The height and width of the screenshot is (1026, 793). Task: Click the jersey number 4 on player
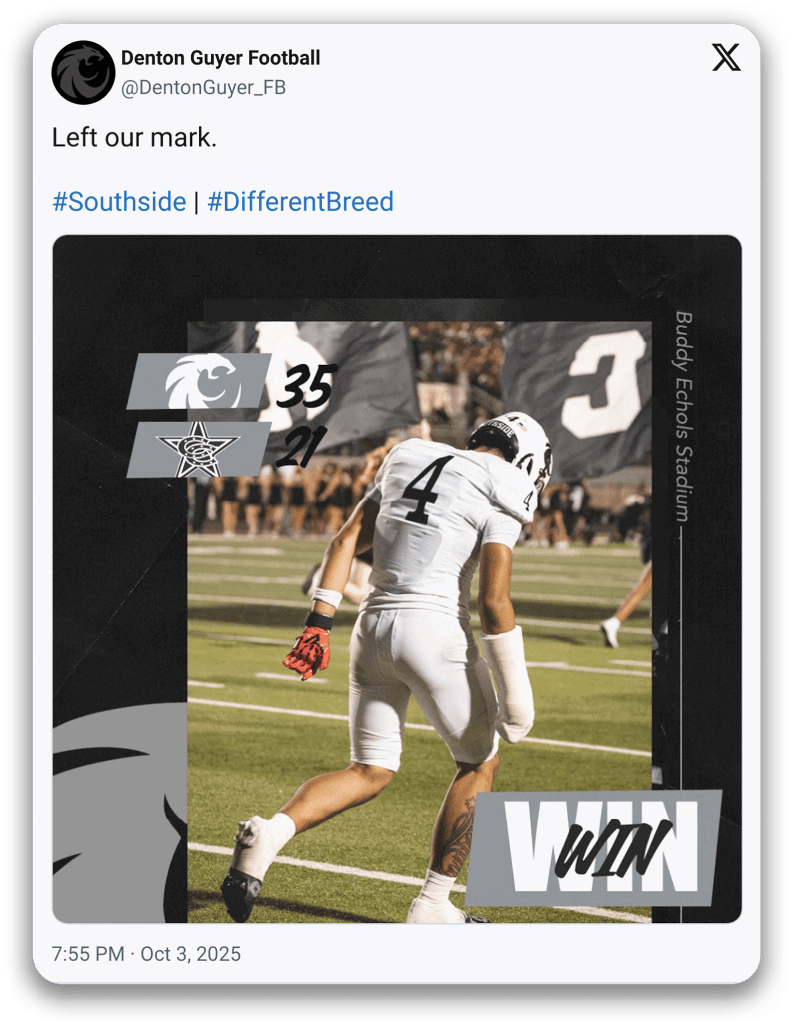[x=427, y=491]
